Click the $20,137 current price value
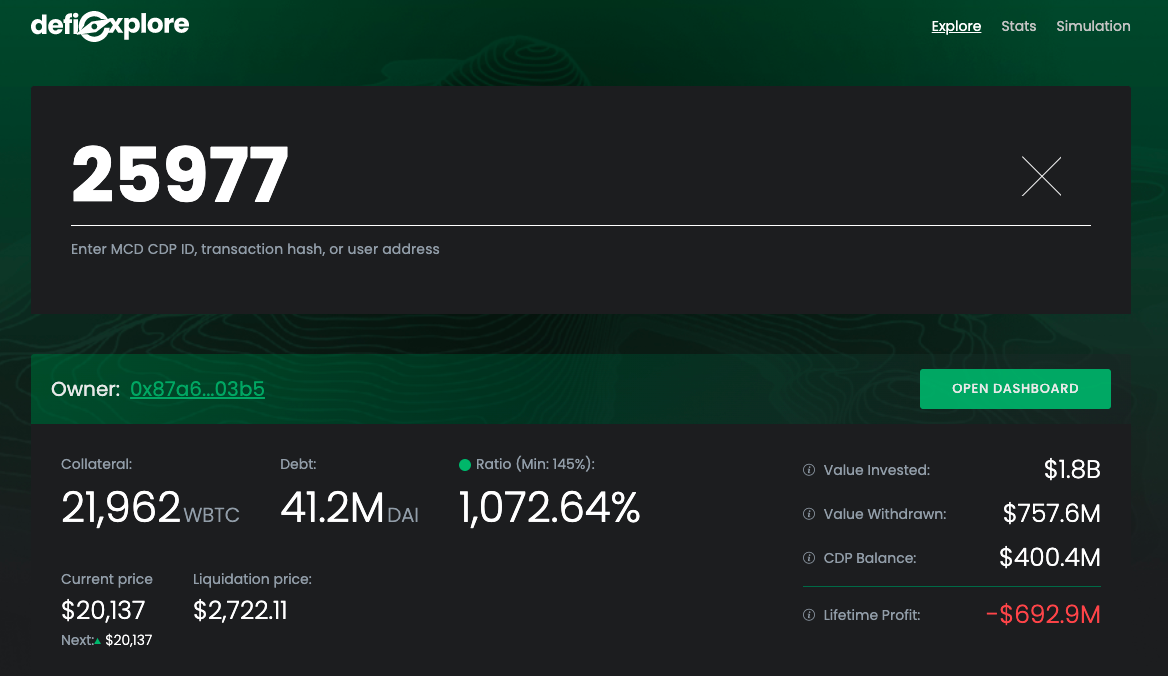Screen dimensions: 1168x676 pos(103,610)
